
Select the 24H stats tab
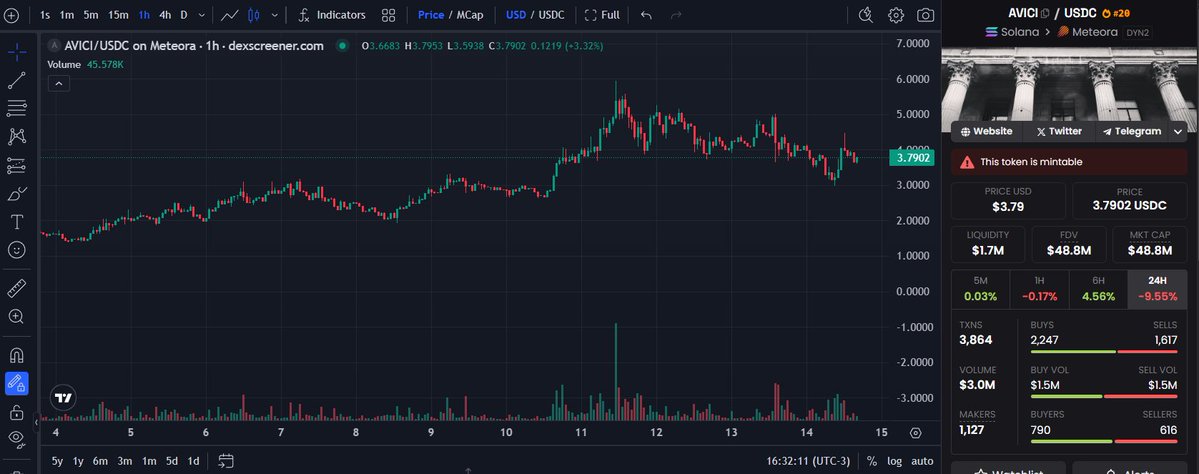pos(1157,289)
